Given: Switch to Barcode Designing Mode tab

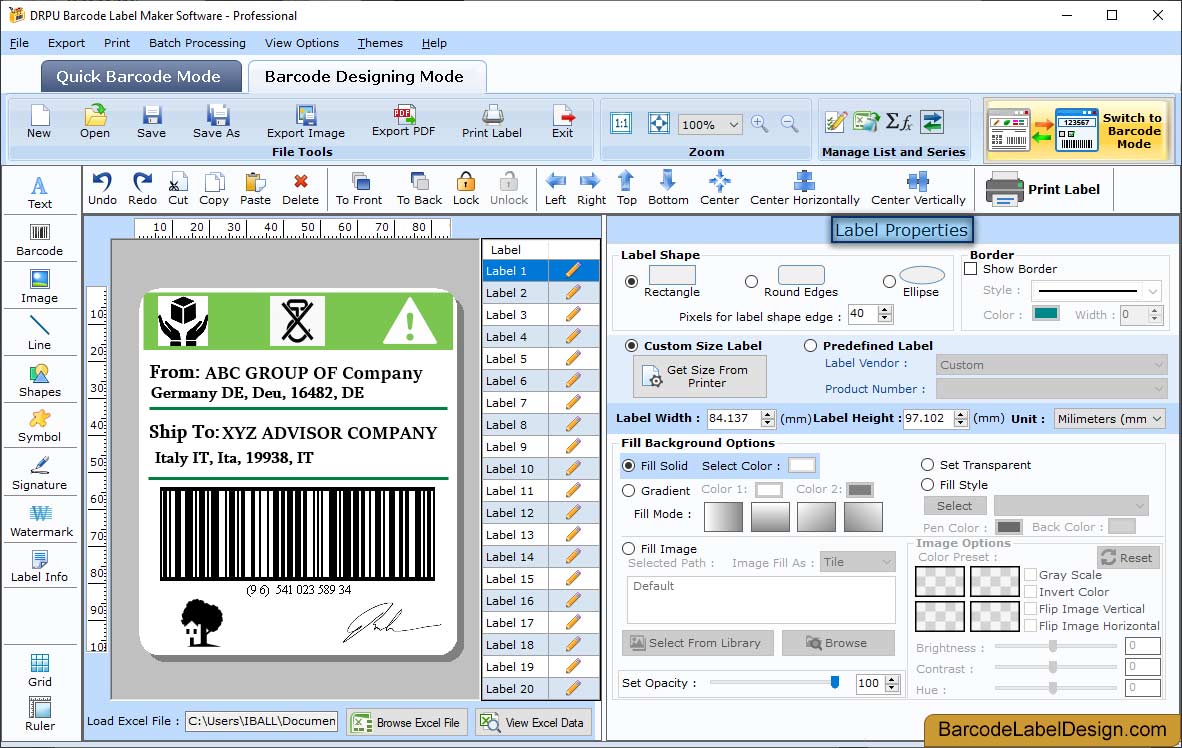Looking at the screenshot, I should (366, 76).
